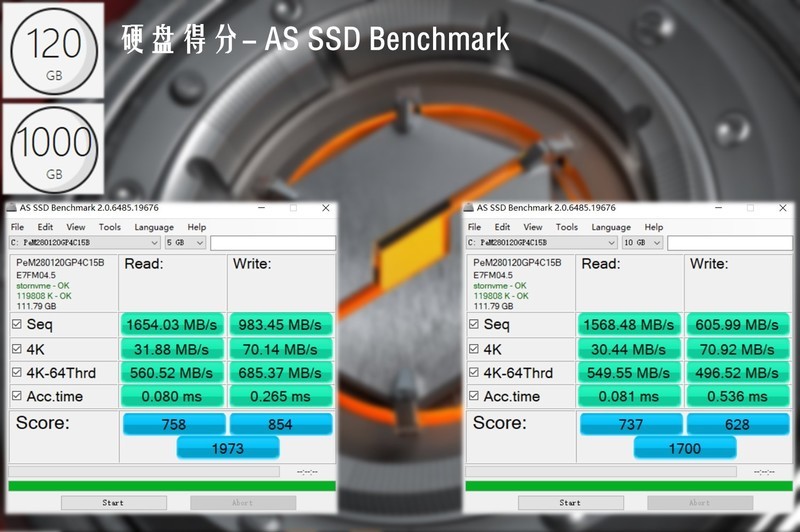Screen dimensions: 800x532
Task: Expand the drive selector in the left window
Action: coord(154,243)
